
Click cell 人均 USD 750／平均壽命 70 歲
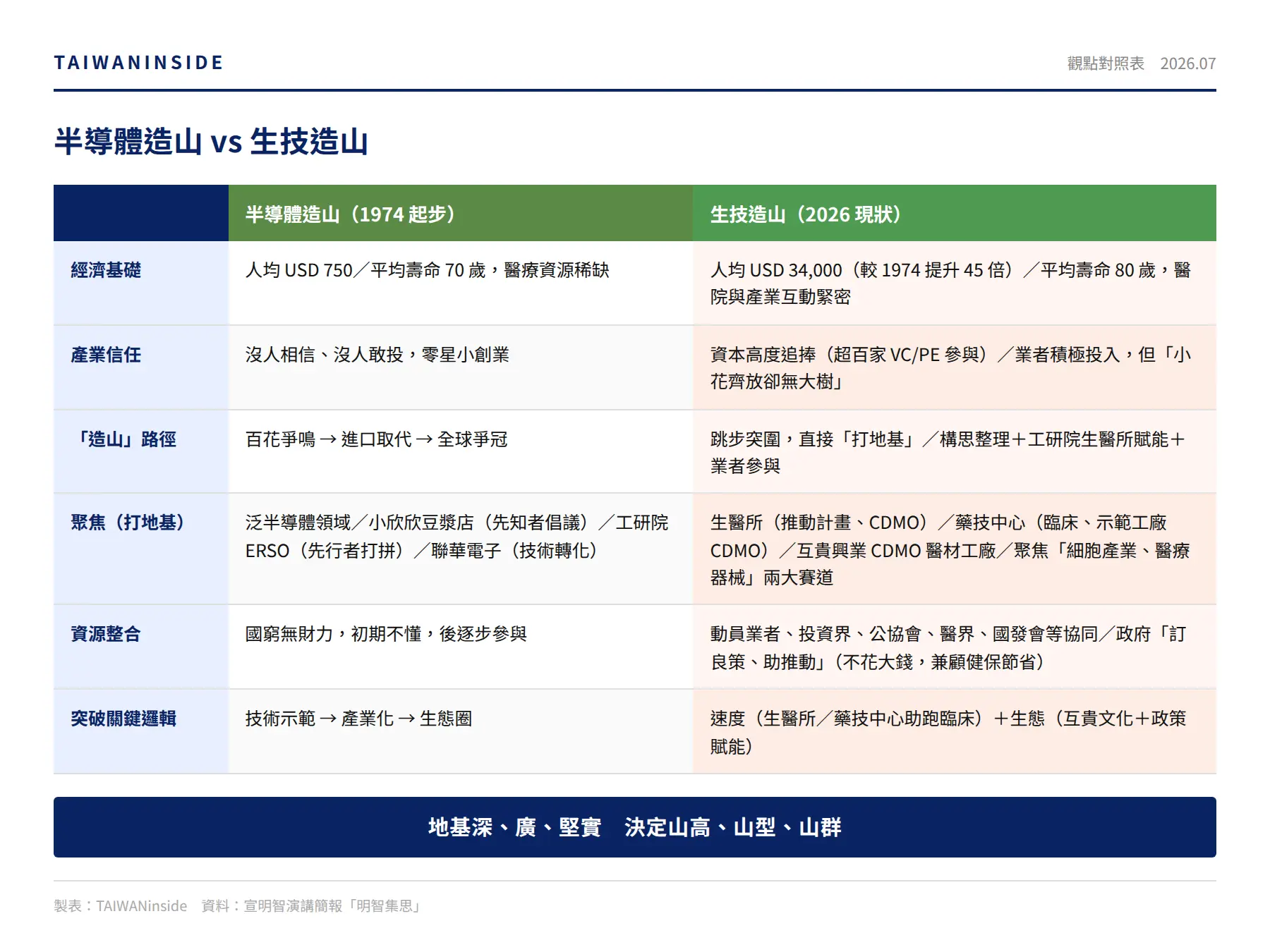coord(461,283)
